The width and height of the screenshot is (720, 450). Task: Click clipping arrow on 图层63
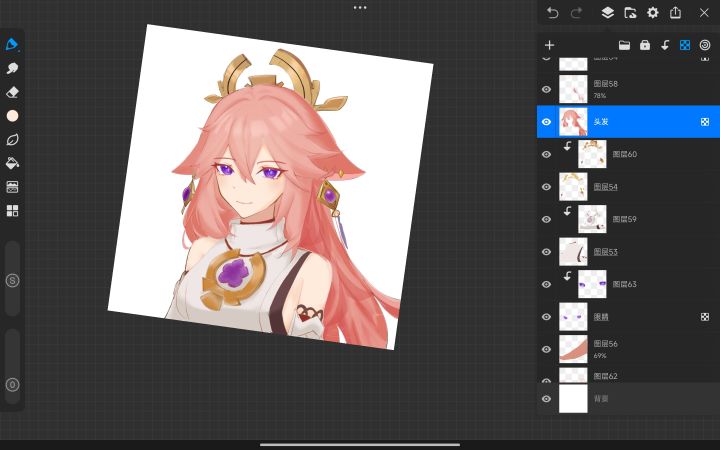point(568,276)
